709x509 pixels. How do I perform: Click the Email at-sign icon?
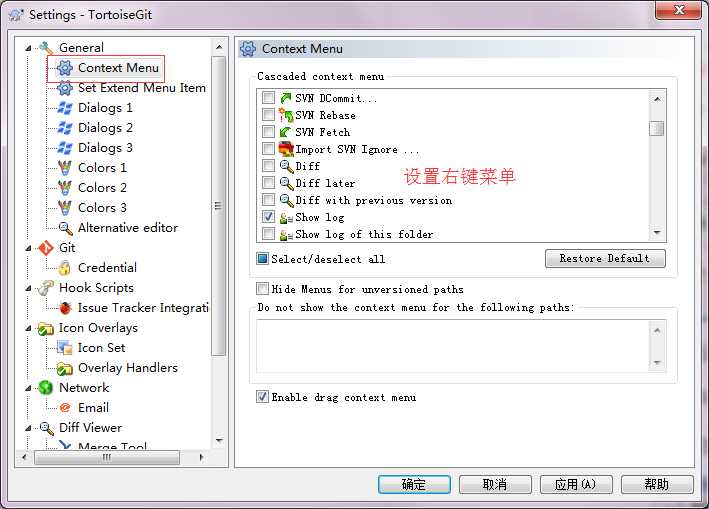pos(65,408)
